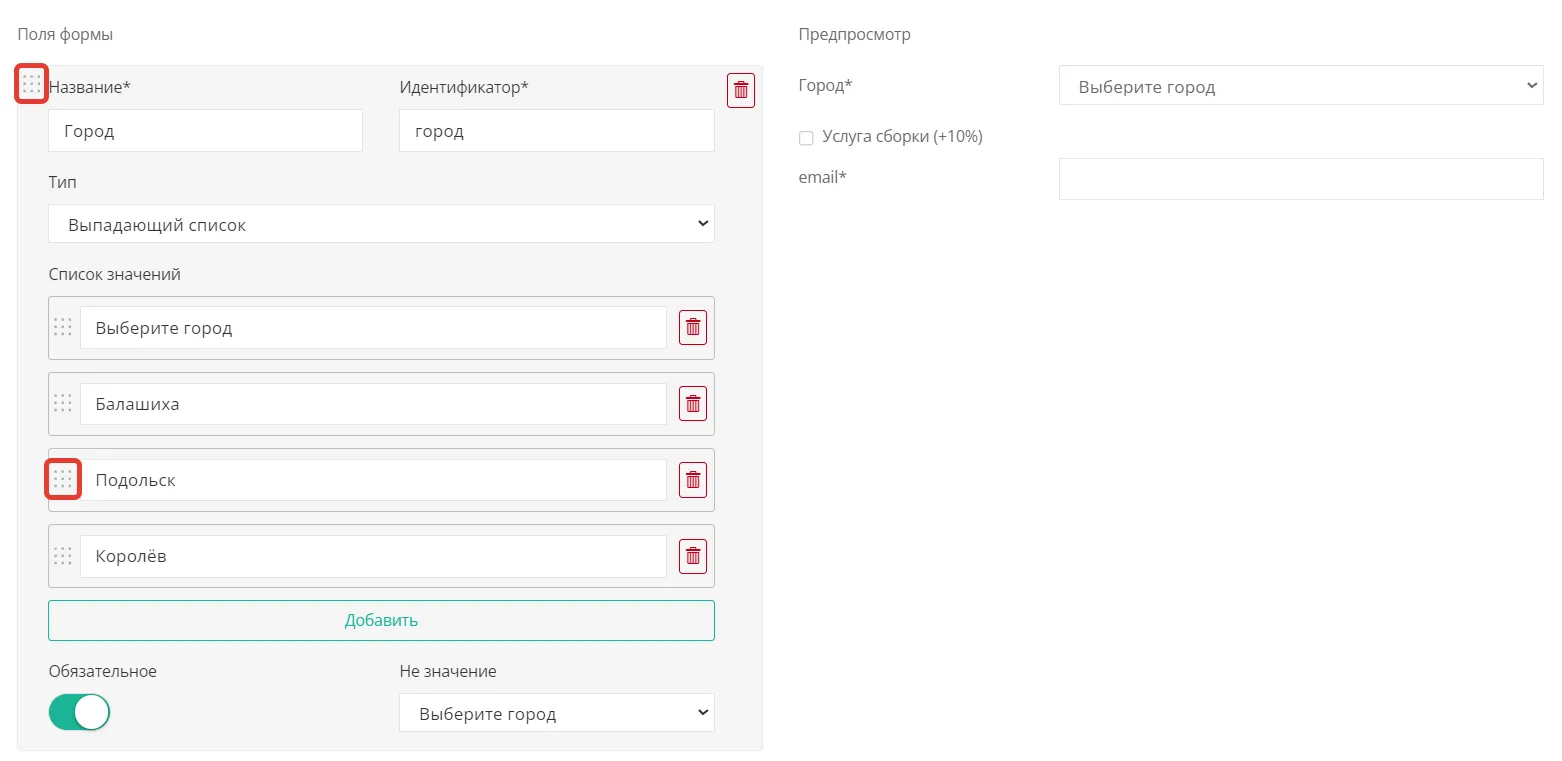Click the Обязательное label

coord(103,671)
